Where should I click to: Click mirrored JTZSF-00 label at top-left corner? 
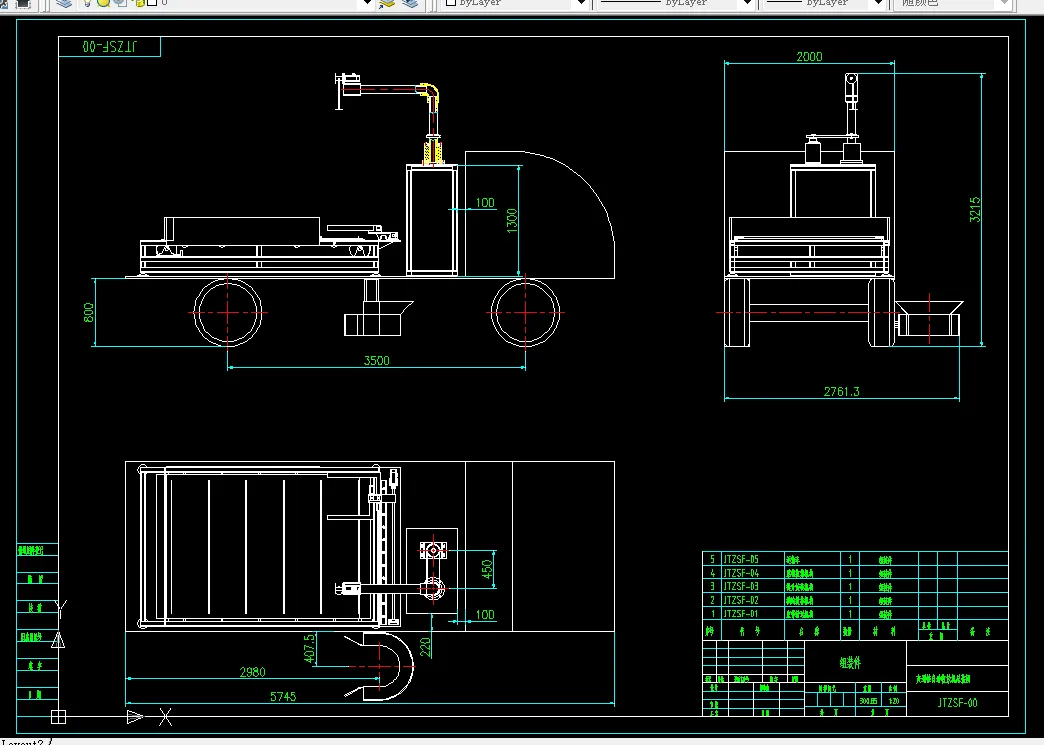pos(109,46)
